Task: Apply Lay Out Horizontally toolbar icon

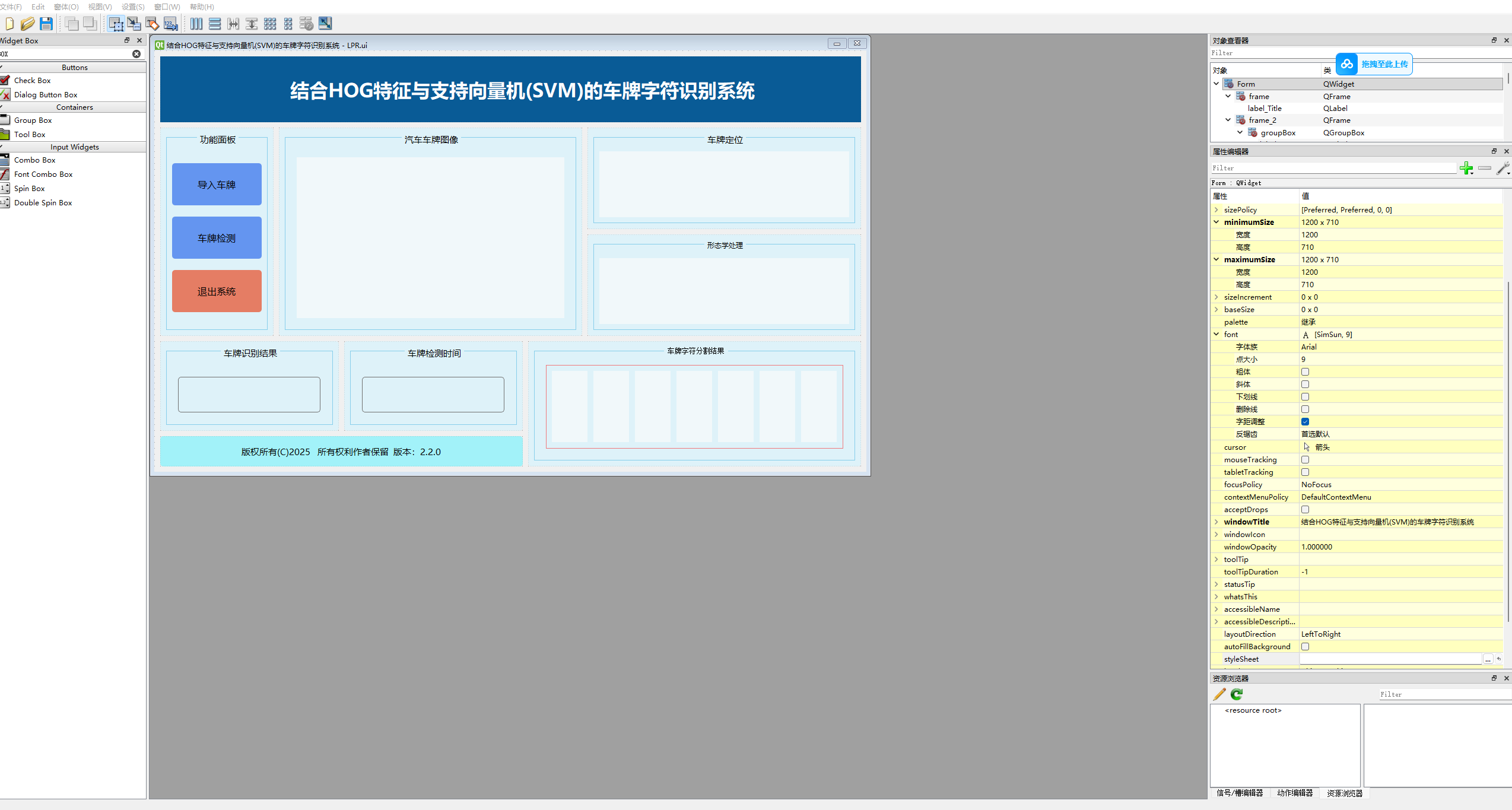Action: pos(196,24)
